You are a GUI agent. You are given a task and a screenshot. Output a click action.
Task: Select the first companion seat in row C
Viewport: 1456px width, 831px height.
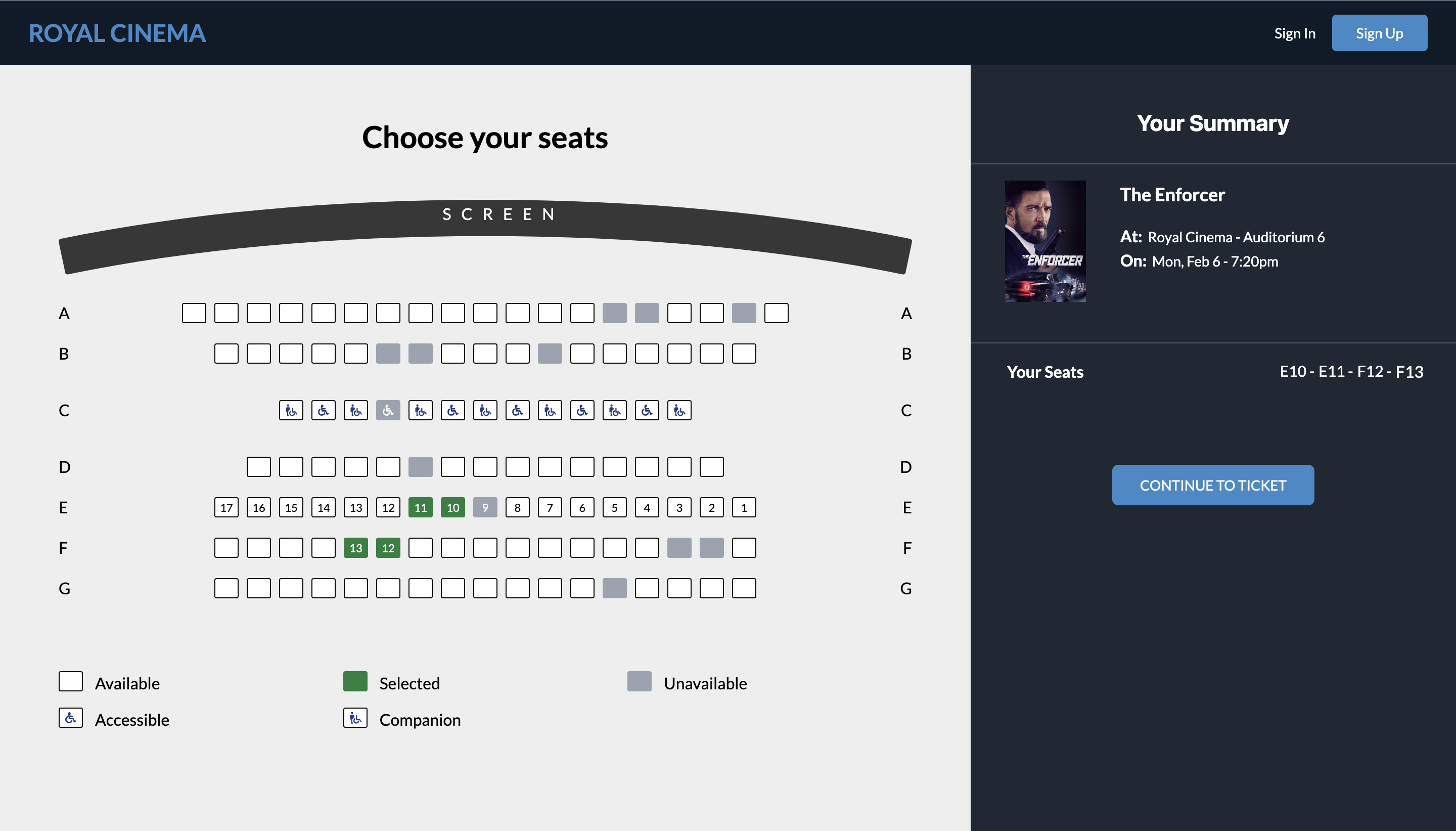tap(290, 410)
